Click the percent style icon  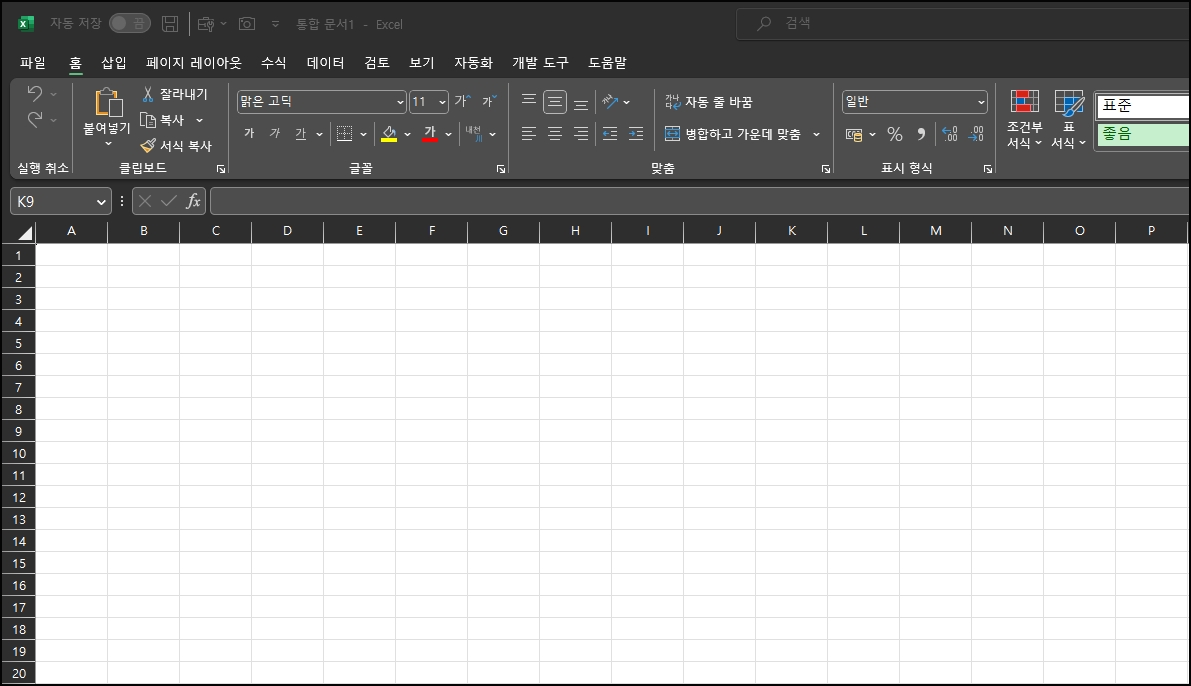coord(894,133)
